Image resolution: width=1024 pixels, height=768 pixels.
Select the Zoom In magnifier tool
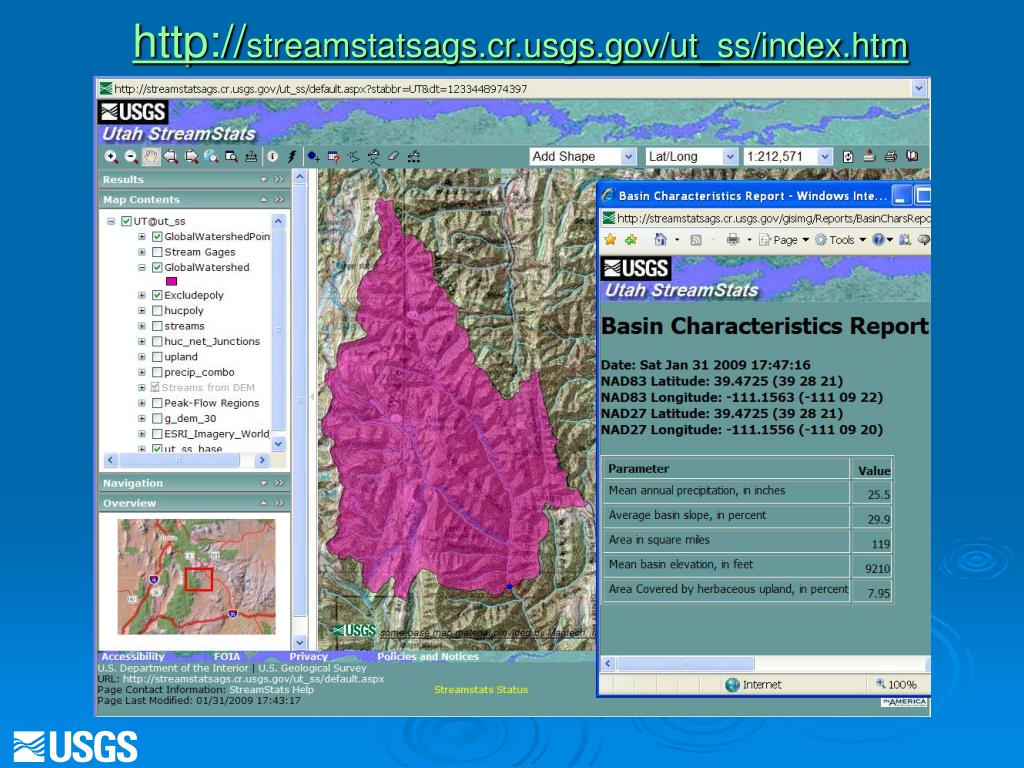112,157
